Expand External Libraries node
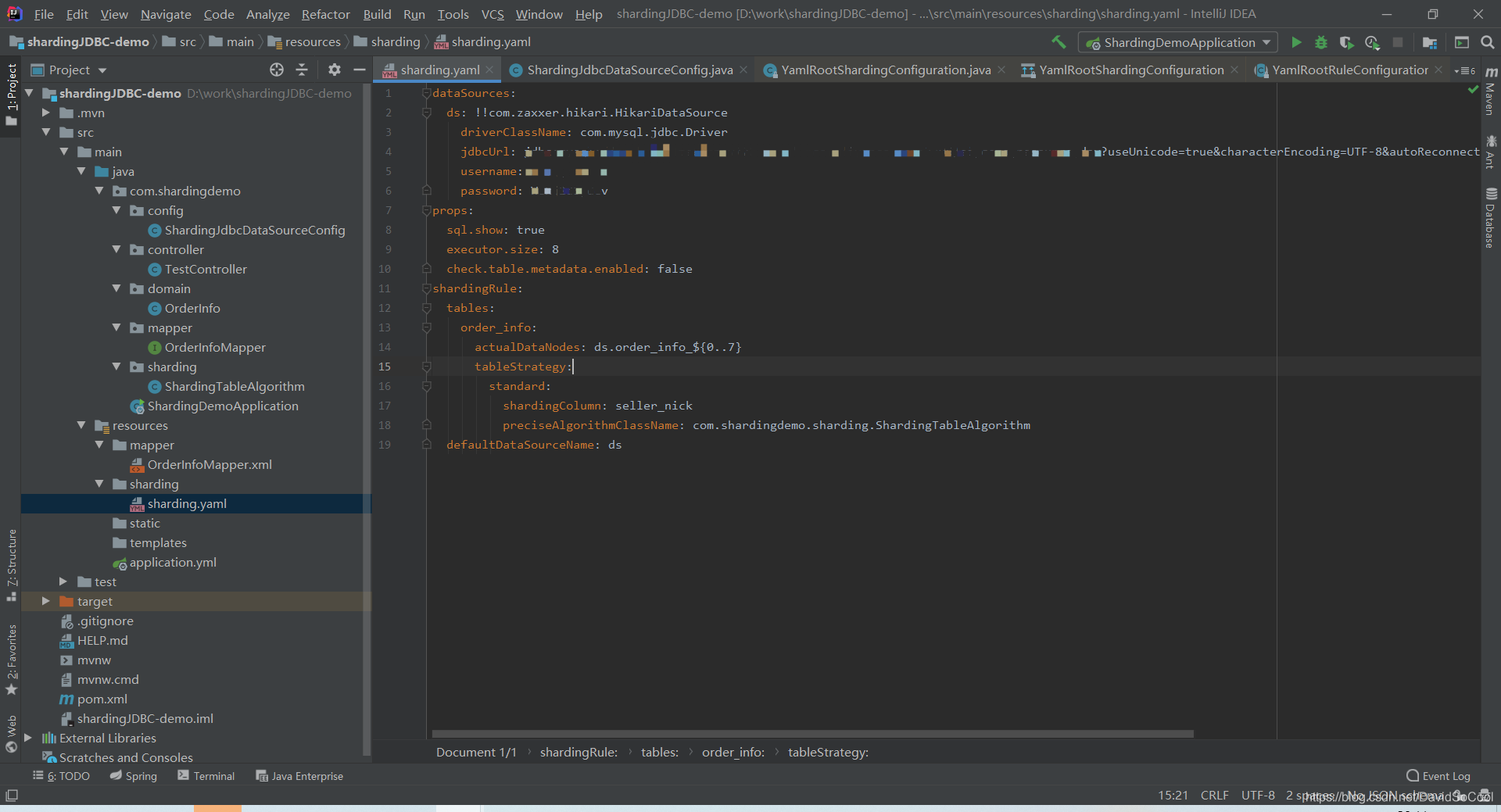1501x812 pixels. tap(29, 738)
